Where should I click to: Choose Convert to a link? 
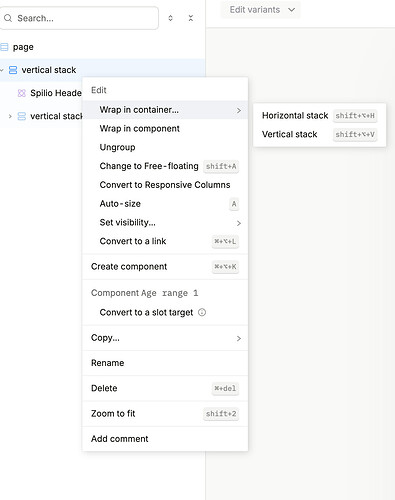[x=165, y=241]
